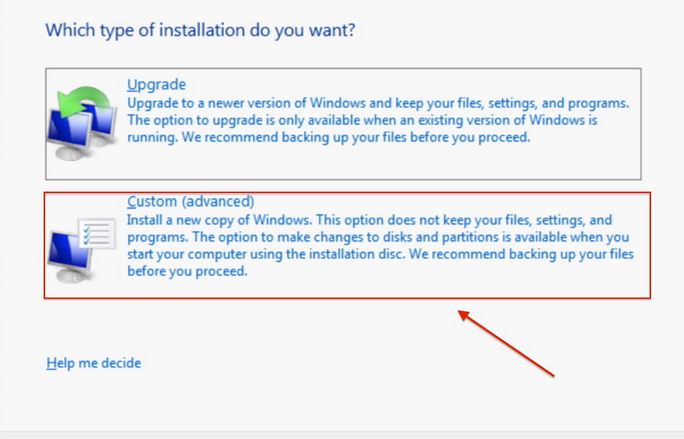
Task: Select the Custom (advanced) title
Action: coord(191,201)
